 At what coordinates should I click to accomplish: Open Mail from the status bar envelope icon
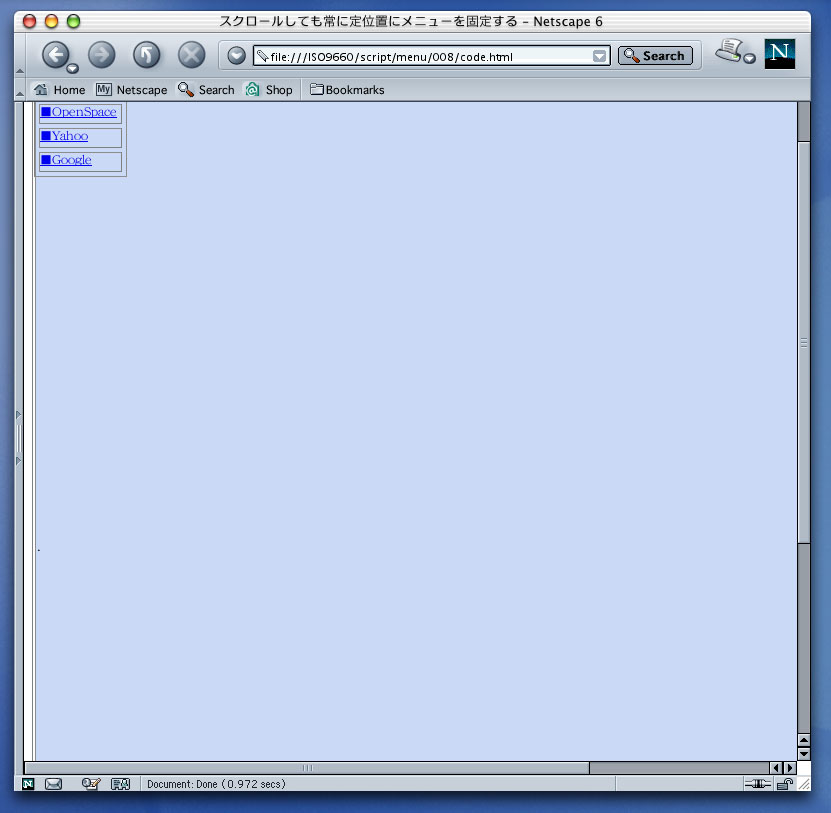pyautogui.click(x=53, y=784)
